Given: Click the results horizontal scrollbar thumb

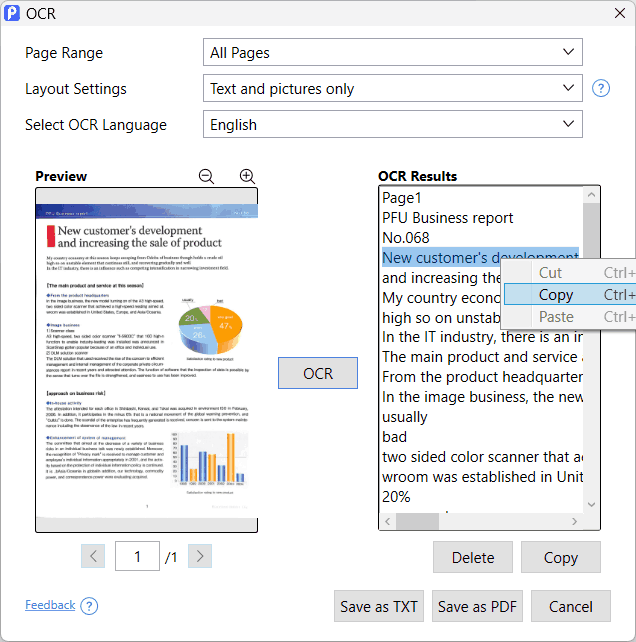Looking at the screenshot, I should click(417, 521).
